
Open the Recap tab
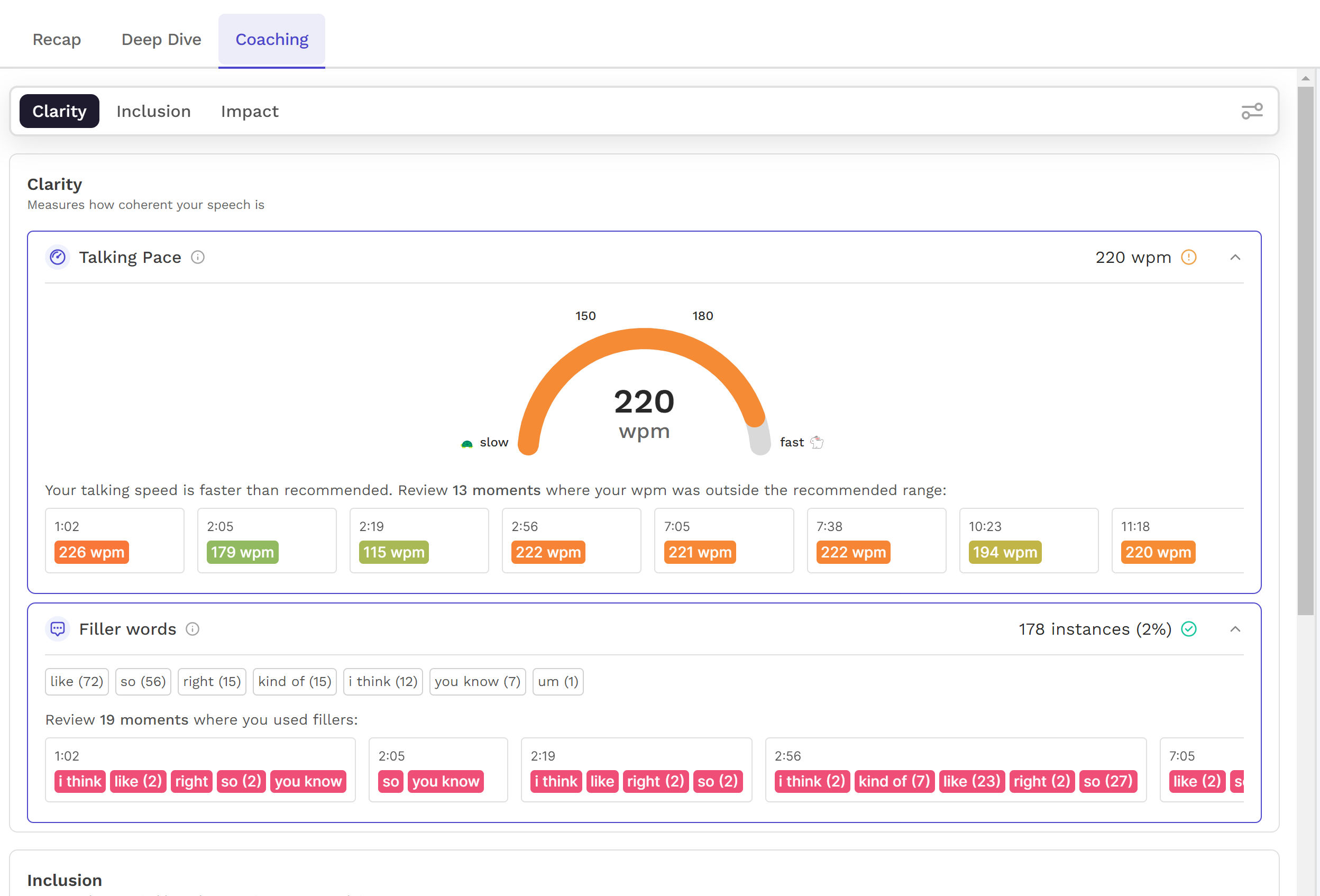coord(57,39)
